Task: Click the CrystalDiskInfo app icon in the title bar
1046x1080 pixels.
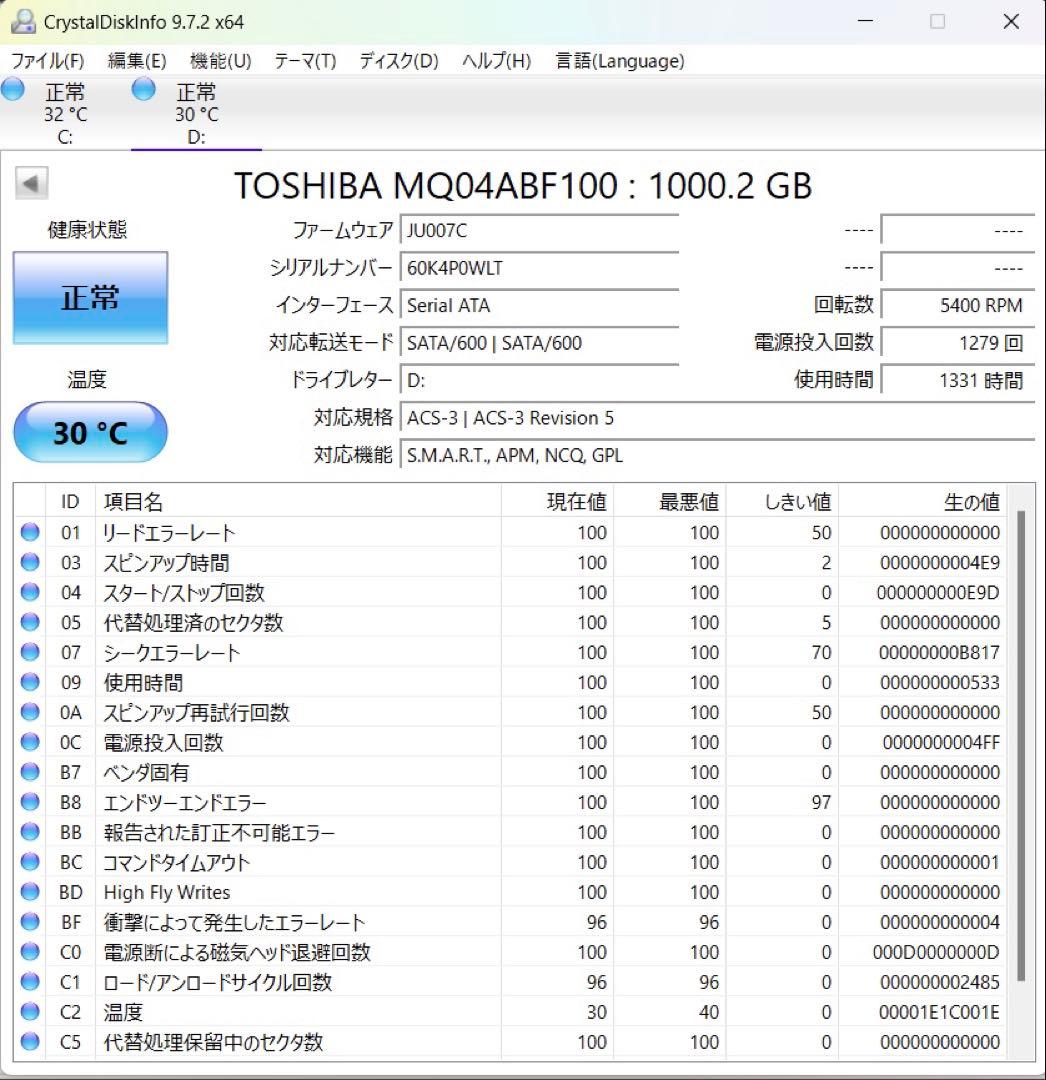Action: pyautogui.click(x=22, y=20)
